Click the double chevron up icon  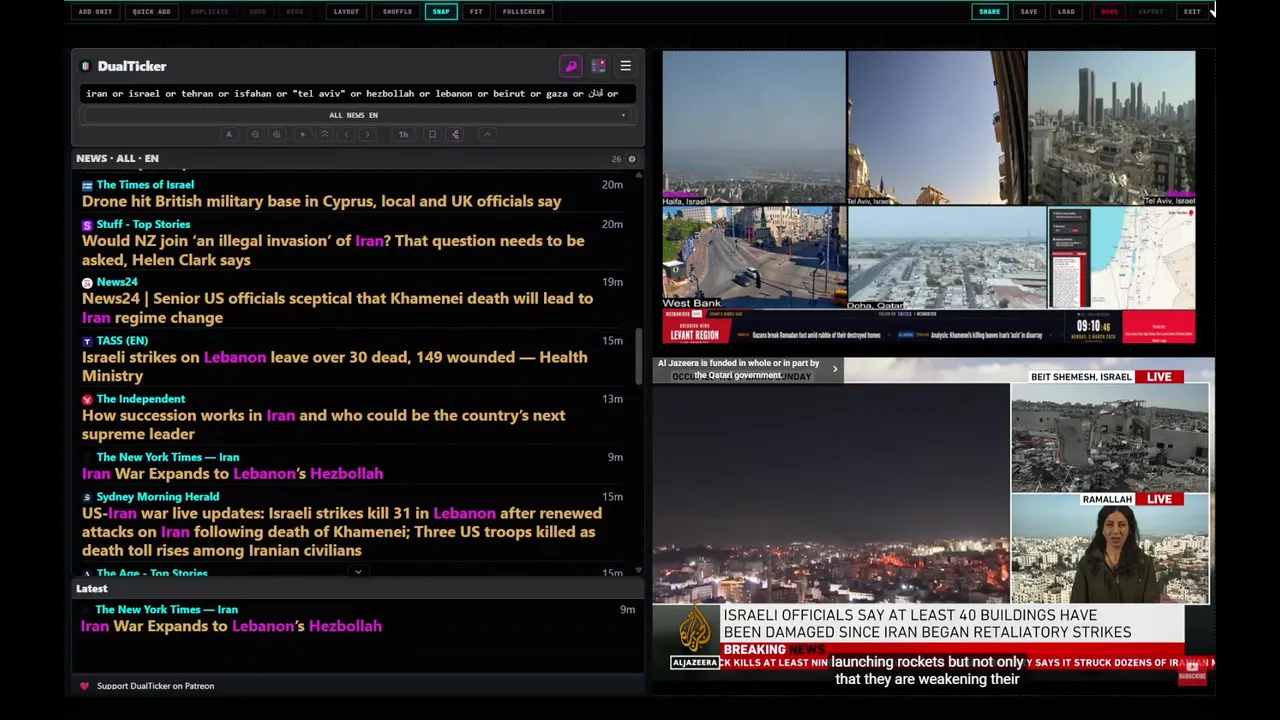point(324,134)
